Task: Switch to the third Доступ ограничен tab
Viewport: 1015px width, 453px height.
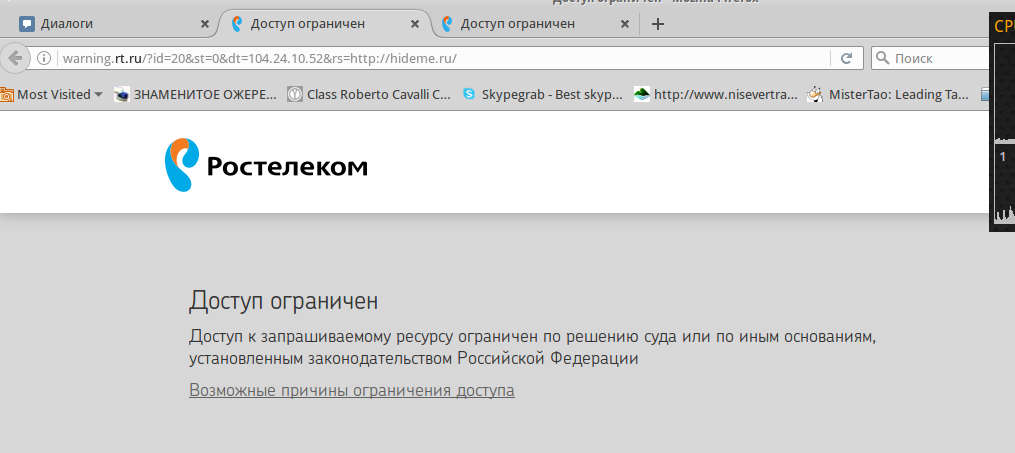Action: click(x=533, y=24)
